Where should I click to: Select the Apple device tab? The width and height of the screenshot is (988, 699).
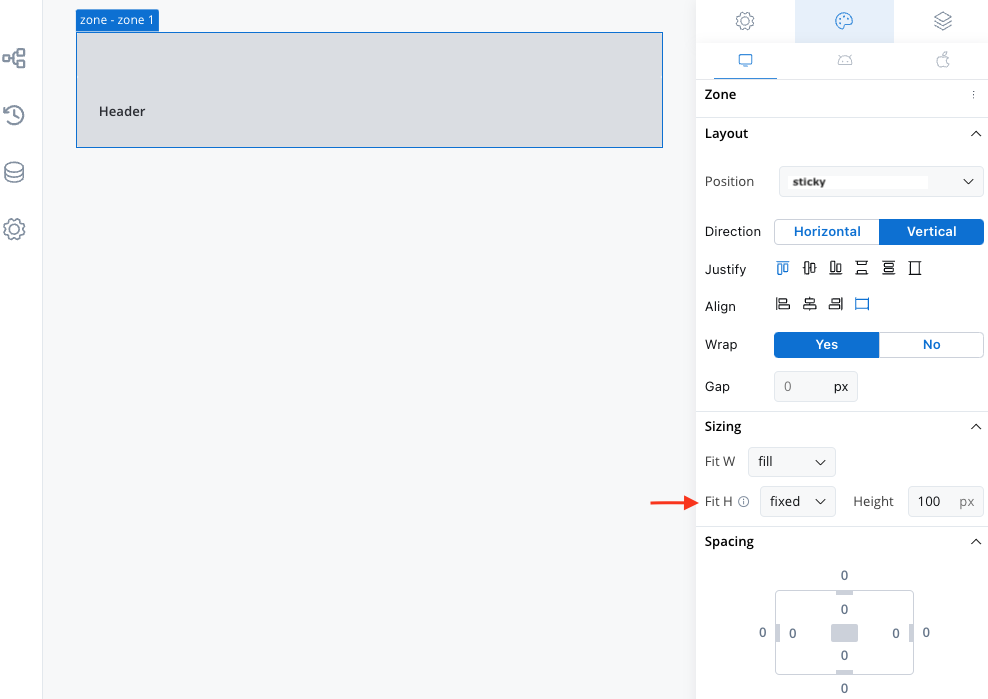943,61
